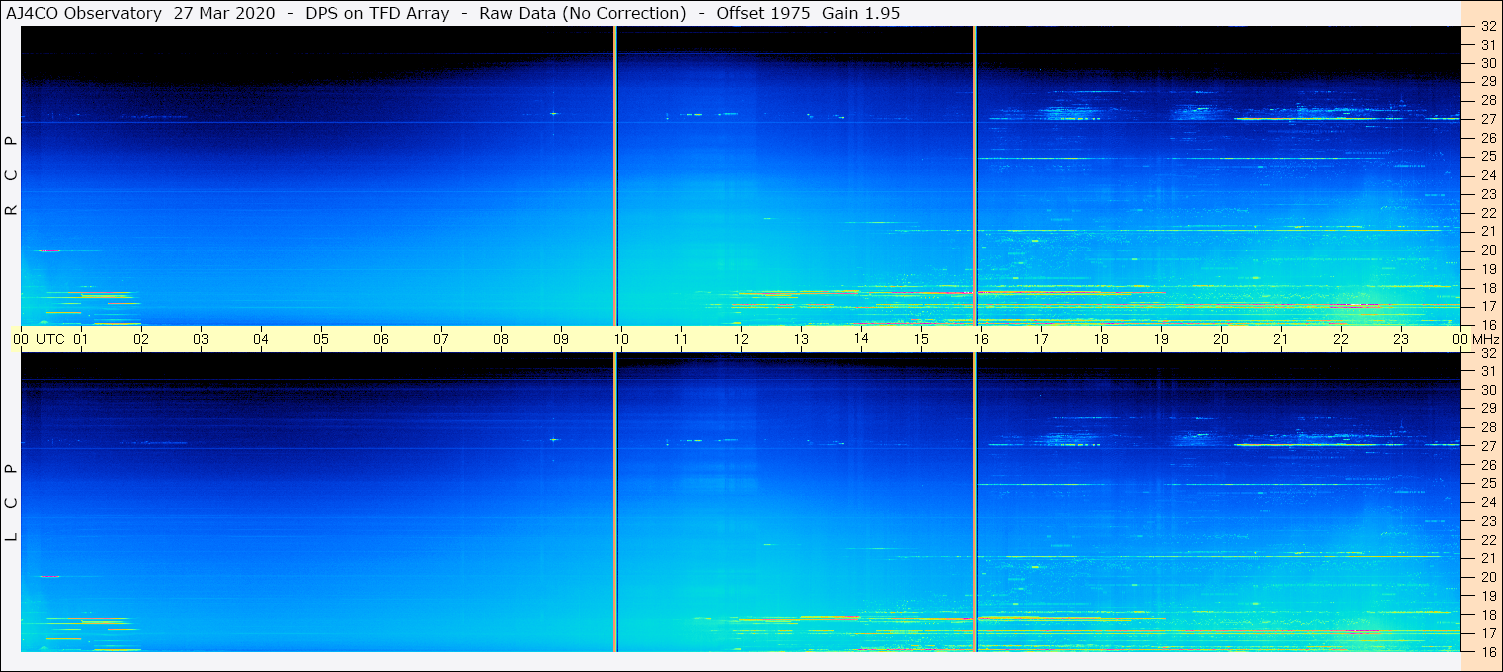1503x672 pixels.
Task: Click the '20' hour label on the time axis
Action: tap(1221, 339)
